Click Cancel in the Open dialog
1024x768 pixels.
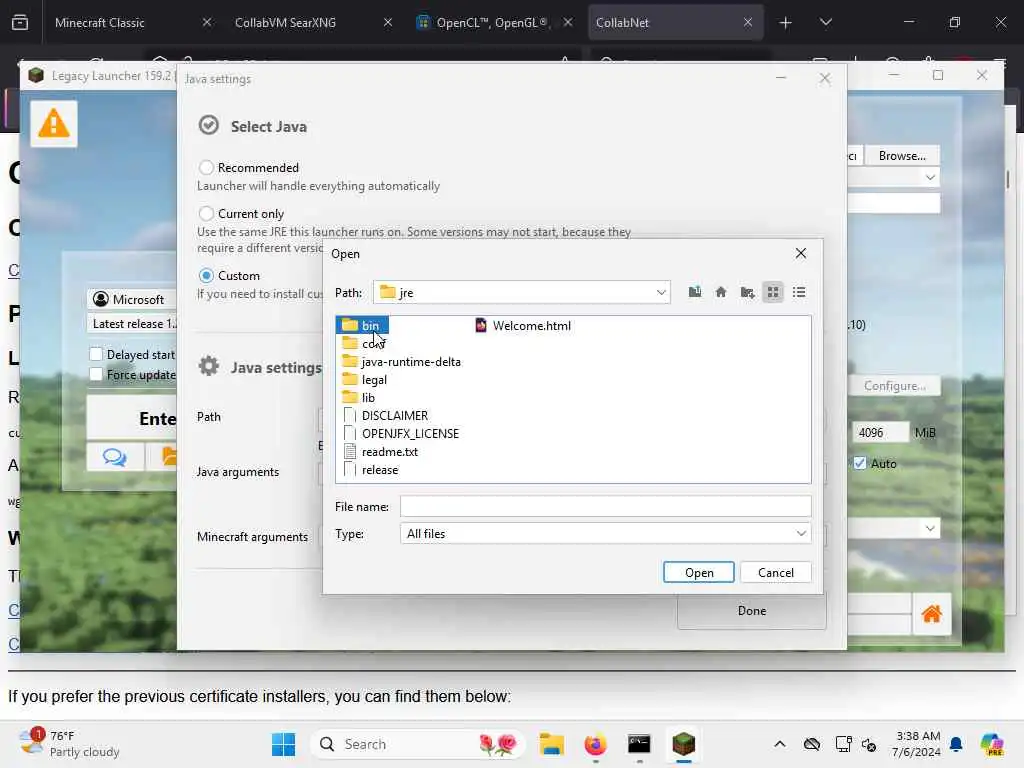(x=776, y=572)
